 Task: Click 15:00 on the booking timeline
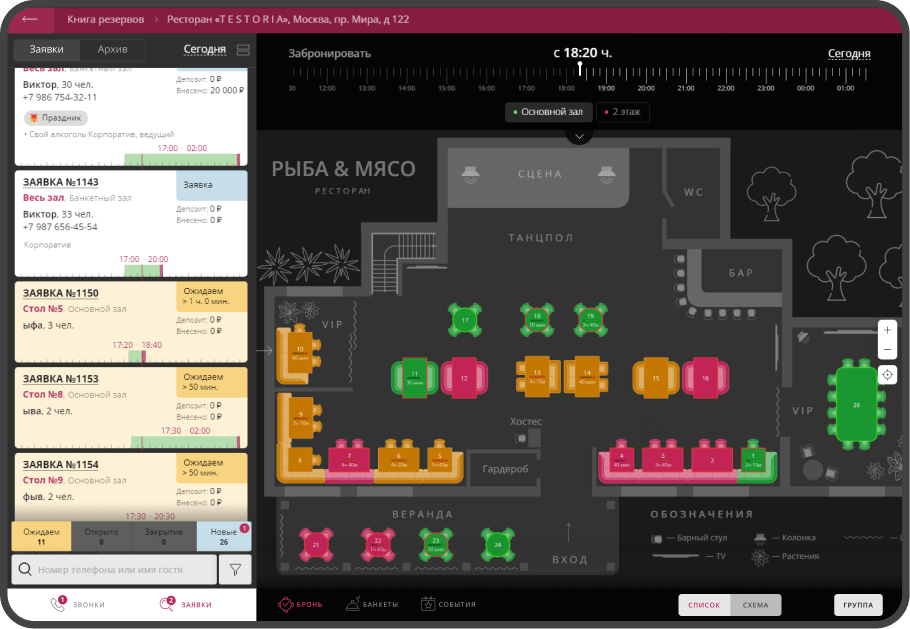coord(446,88)
